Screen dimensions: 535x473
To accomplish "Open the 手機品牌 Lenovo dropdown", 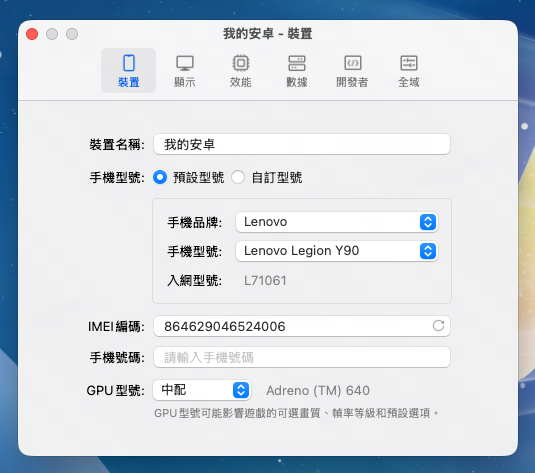I will [x=336, y=222].
